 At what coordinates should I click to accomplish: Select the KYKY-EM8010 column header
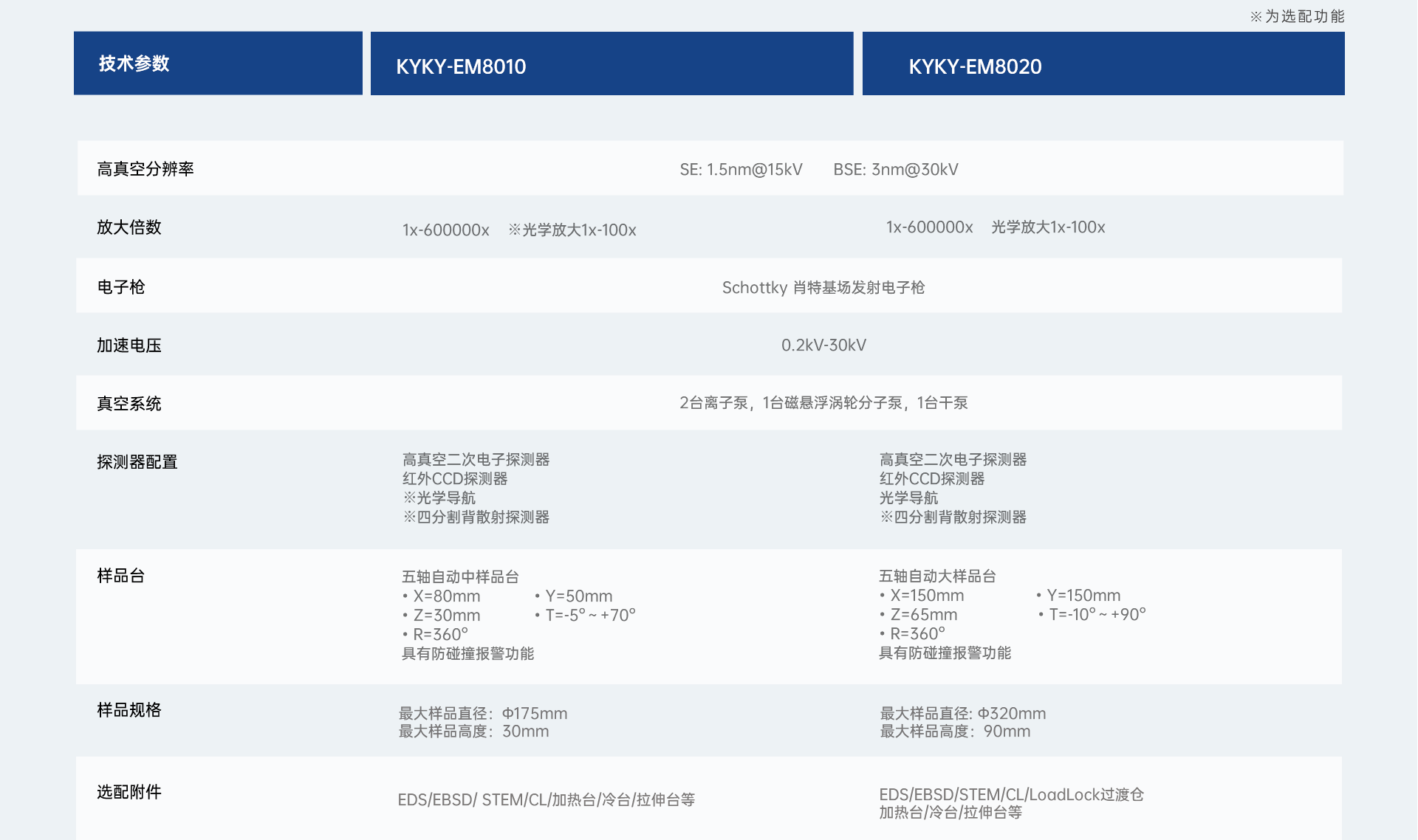612,63
